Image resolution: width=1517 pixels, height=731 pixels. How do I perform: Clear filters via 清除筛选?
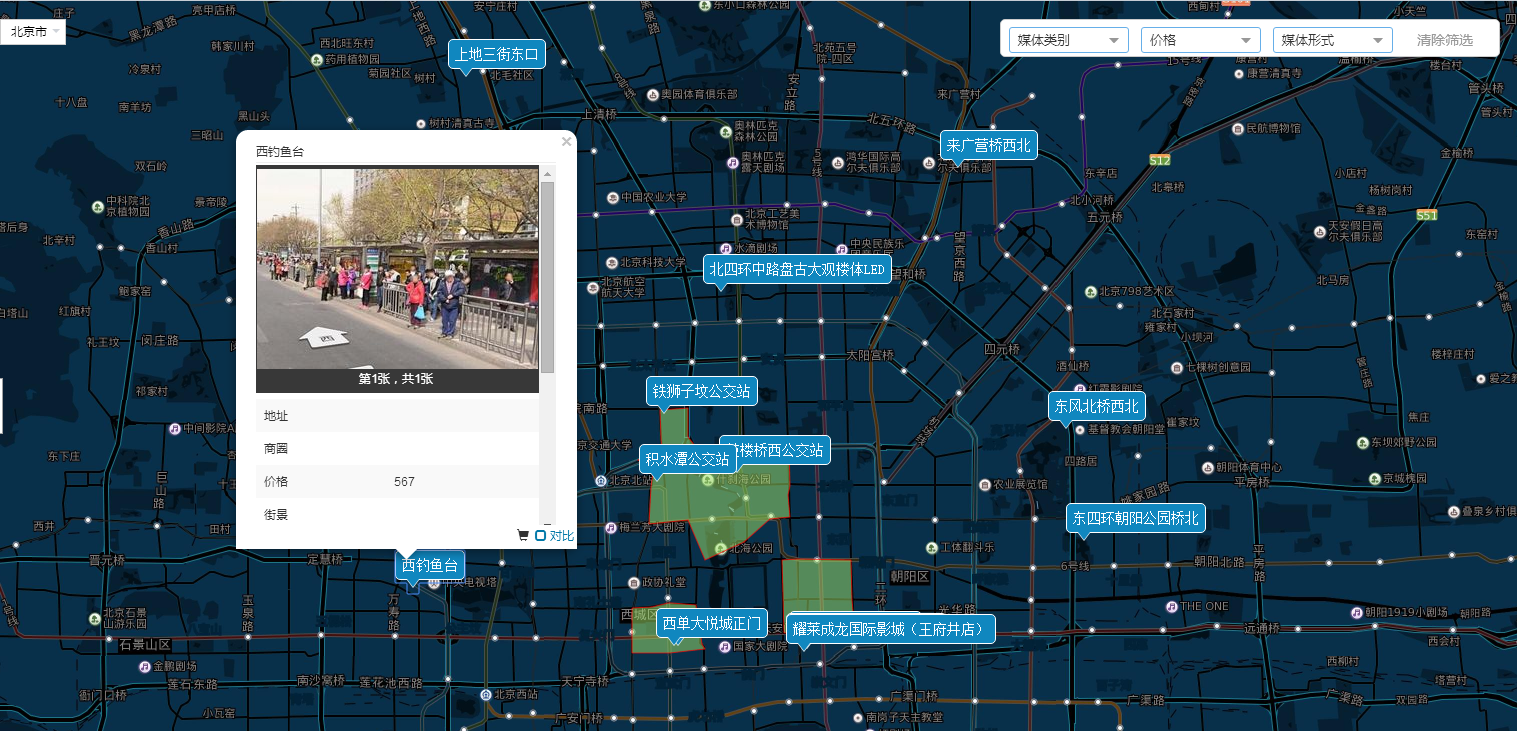click(x=1445, y=40)
